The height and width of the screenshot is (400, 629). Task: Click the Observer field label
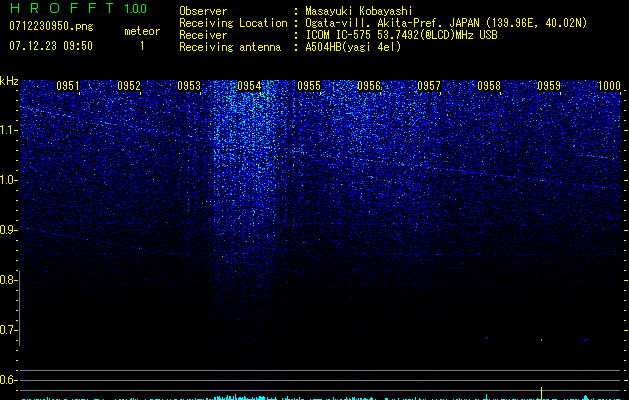click(x=203, y=11)
